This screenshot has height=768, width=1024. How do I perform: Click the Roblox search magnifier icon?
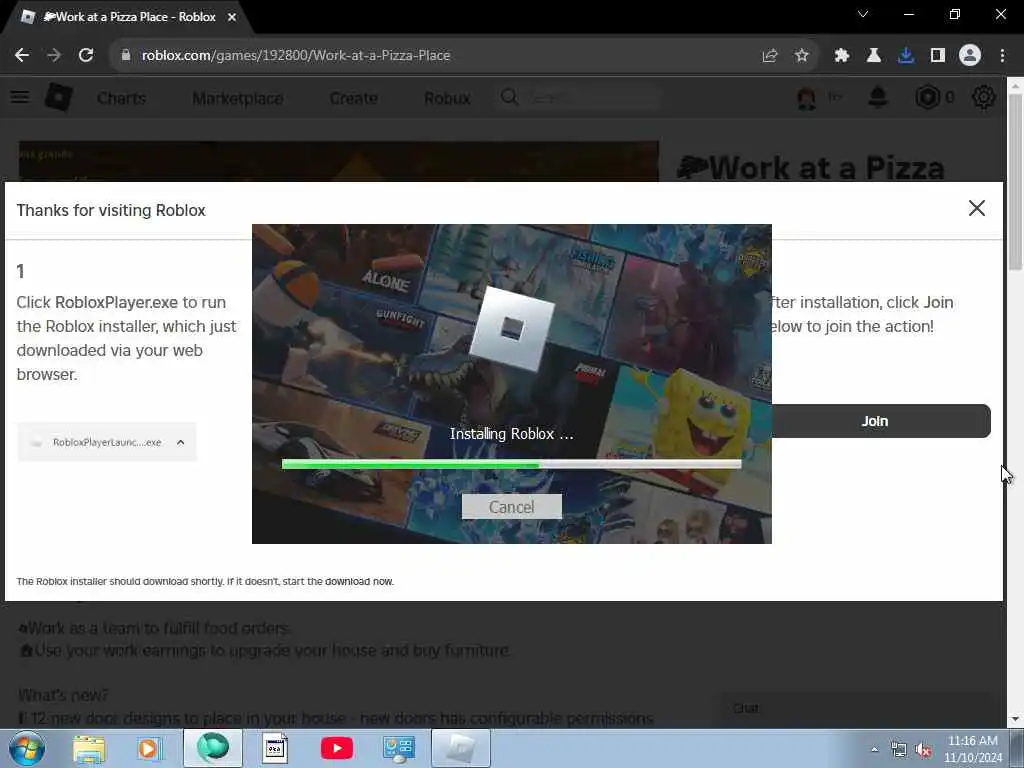[x=509, y=97]
